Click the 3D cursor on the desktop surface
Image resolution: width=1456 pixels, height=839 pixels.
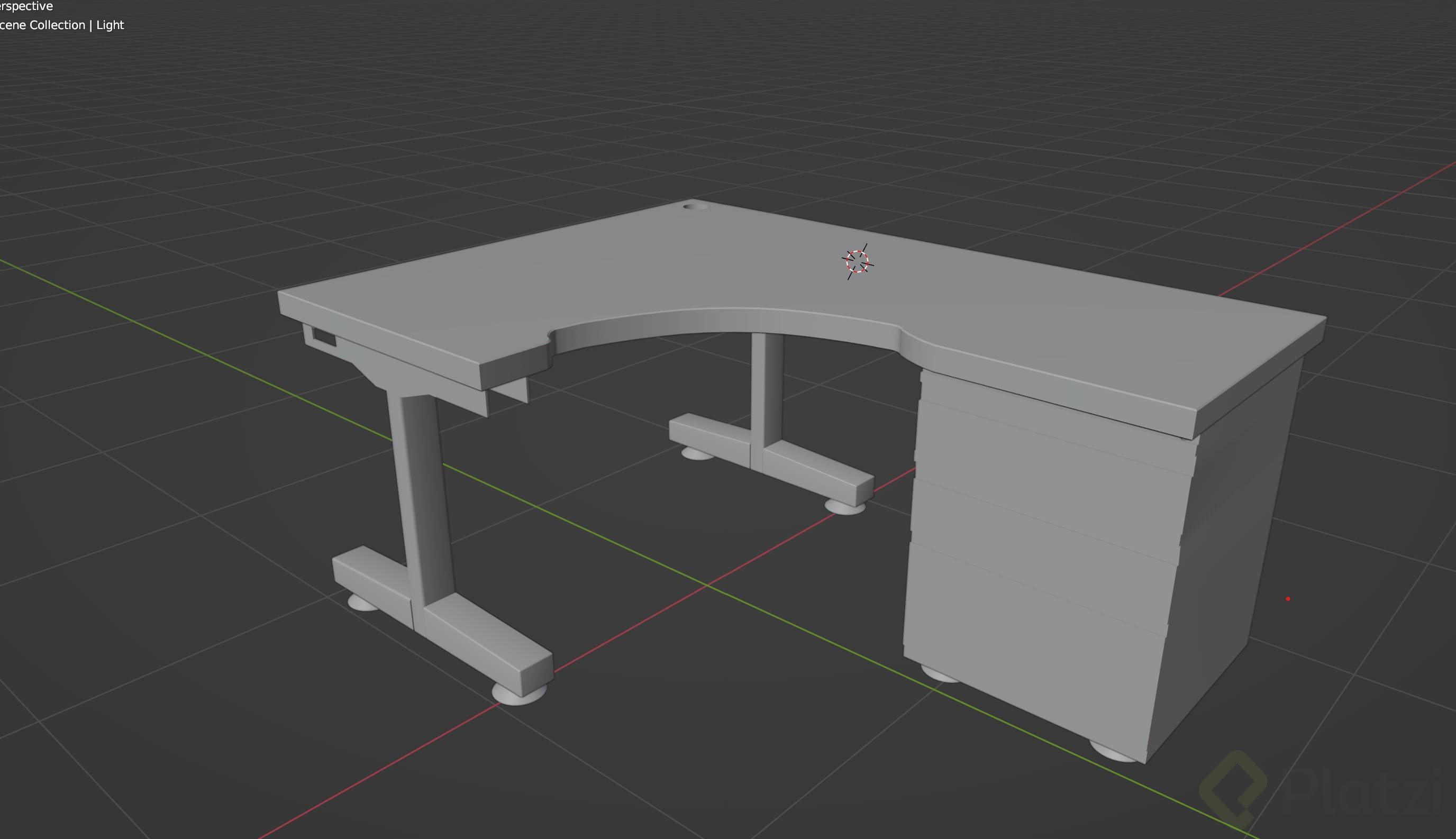[x=857, y=262]
